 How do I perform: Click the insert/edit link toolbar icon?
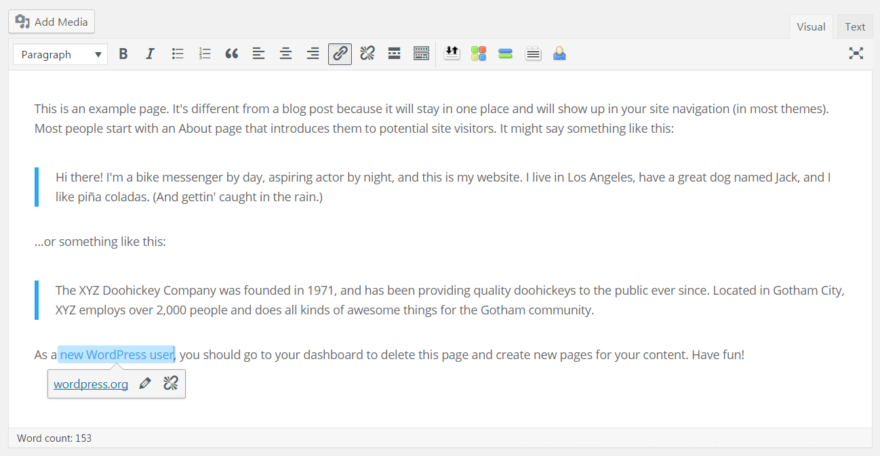pos(340,54)
